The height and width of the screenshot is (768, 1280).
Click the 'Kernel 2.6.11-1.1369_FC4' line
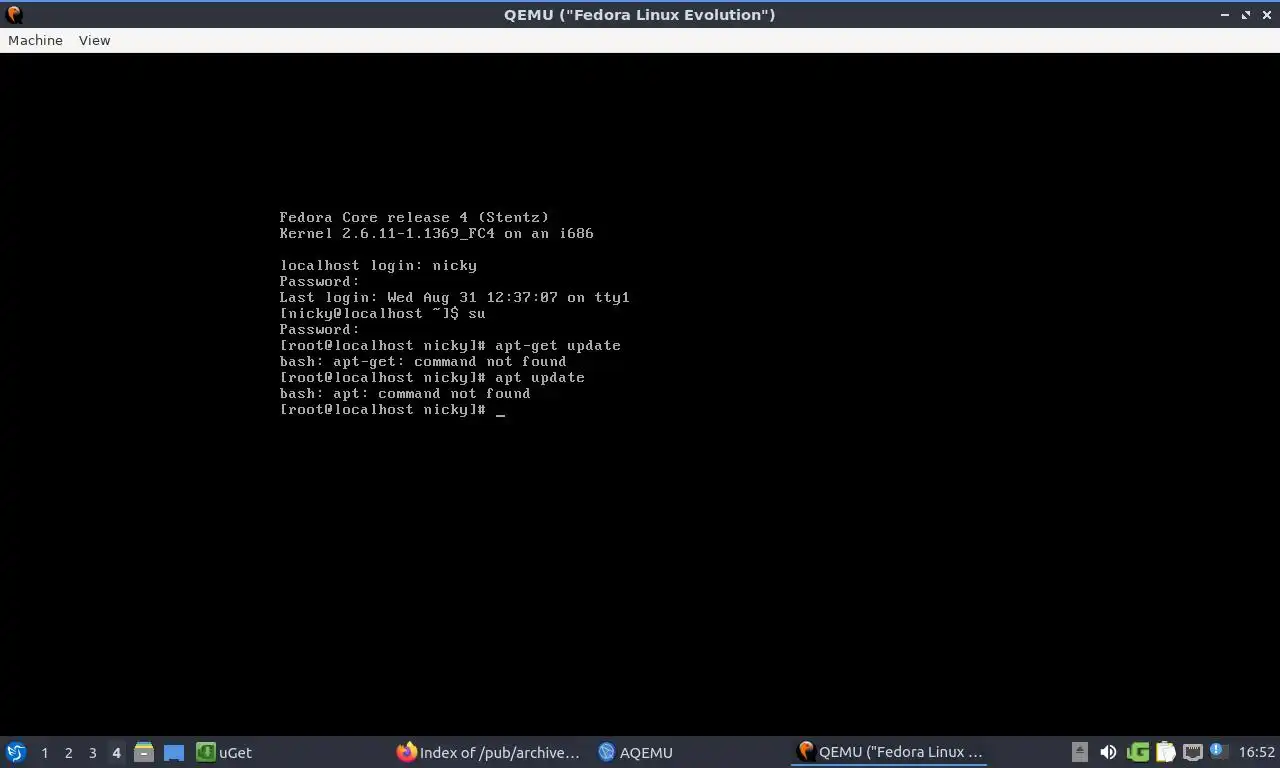pyautogui.click(x=436, y=233)
